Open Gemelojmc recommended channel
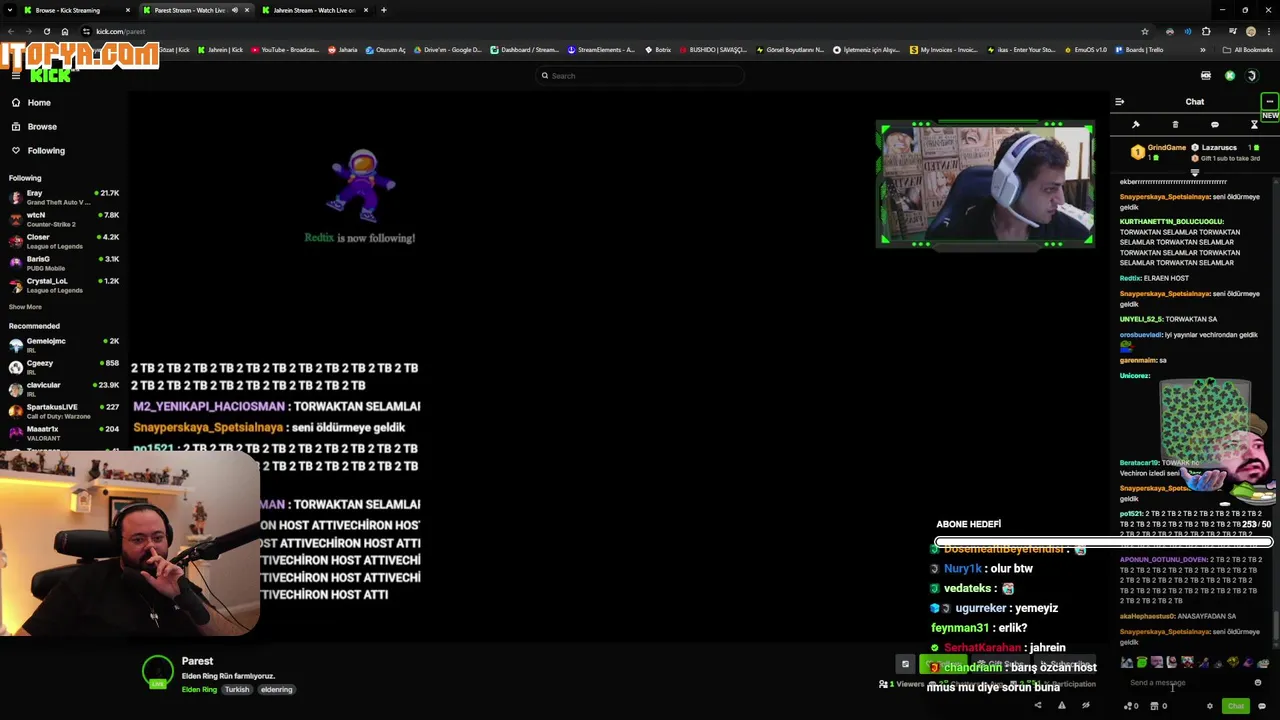 (64, 345)
